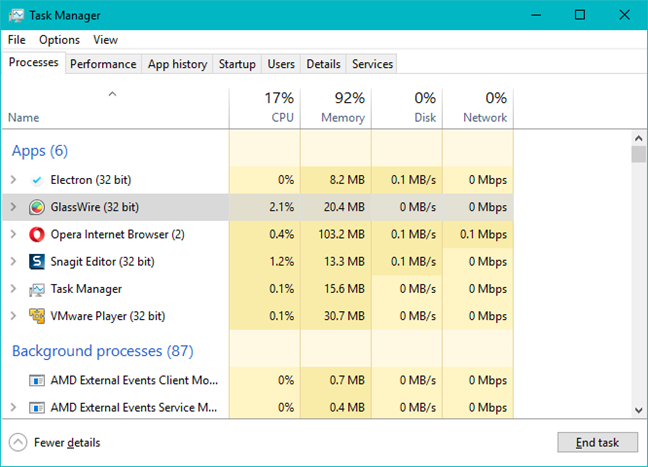Click the Fewer details circle arrow icon
Image resolution: width=648 pixels, height=467 pixels.
coord(18,443)
